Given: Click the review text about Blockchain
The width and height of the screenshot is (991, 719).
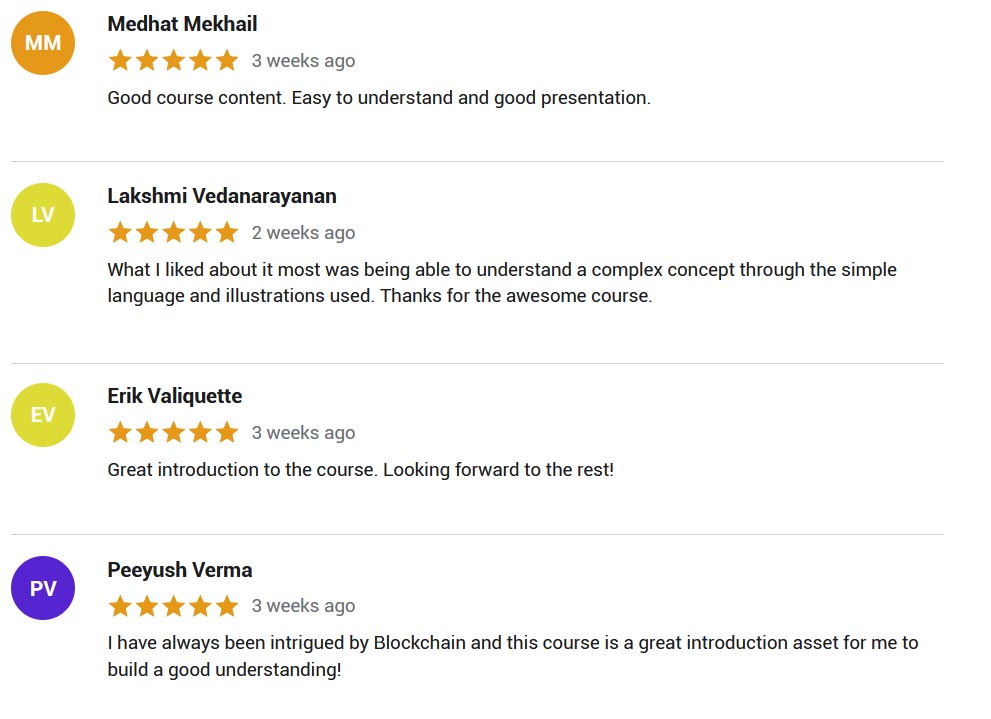Looking at the screenshot, I should (x=512, y=656).
